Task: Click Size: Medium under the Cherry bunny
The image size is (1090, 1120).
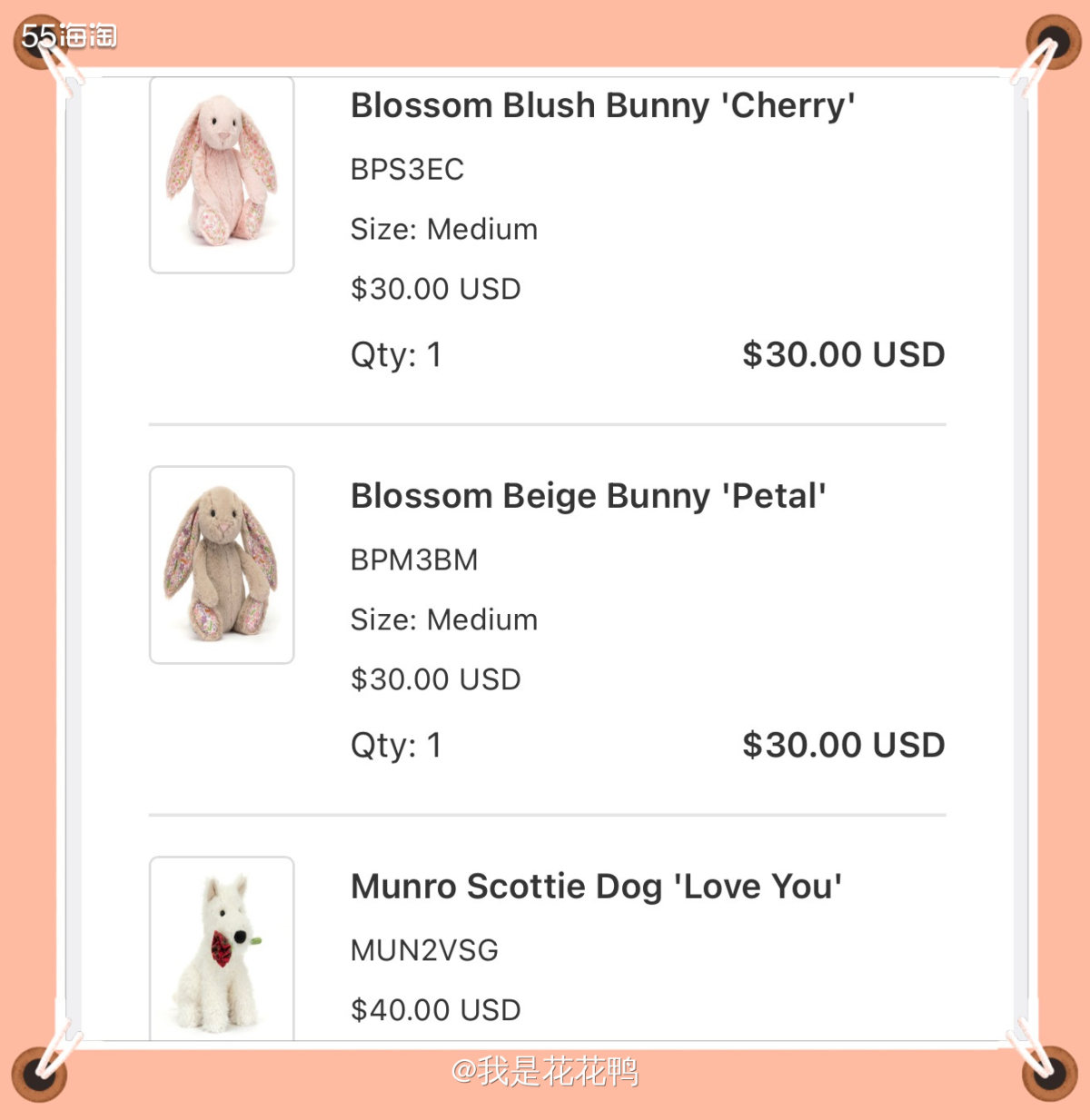Action: [443, 229]
